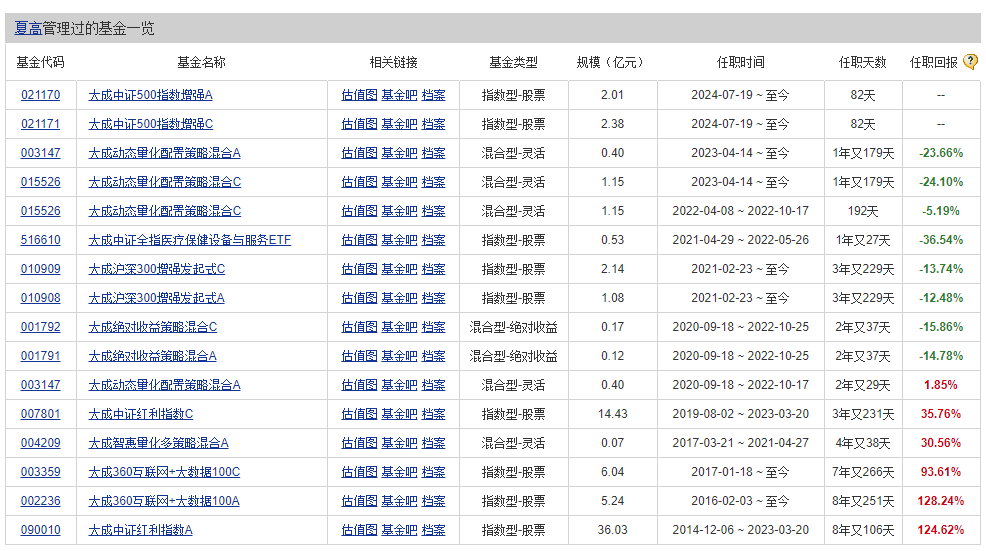Open fund code 003359 link
This screenshot has height=551, width=986.
(41, 472)
